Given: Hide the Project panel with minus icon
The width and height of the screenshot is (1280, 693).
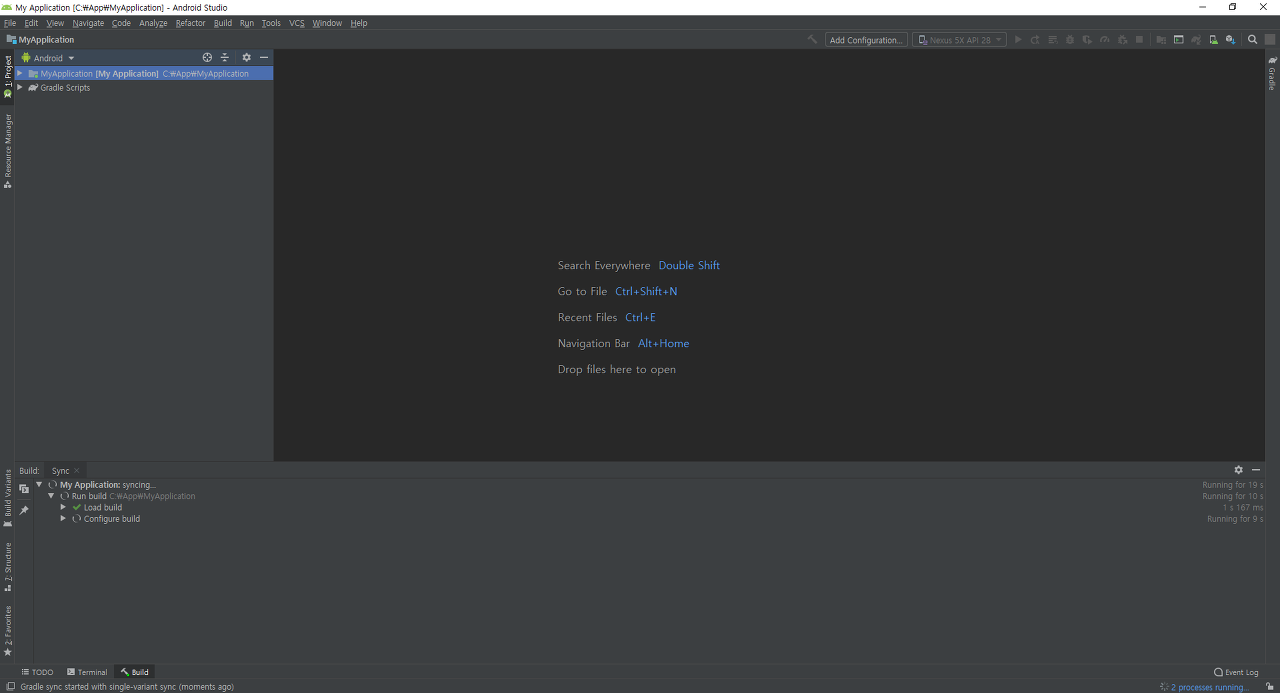Looking at the screenshot, I should (x=264, y=58).
